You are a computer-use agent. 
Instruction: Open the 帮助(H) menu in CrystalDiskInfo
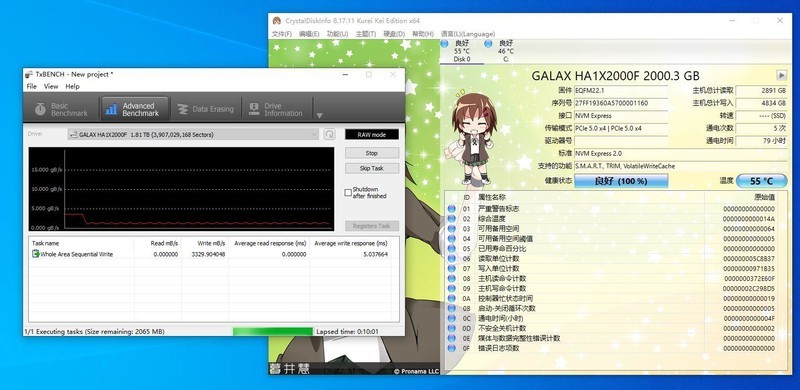coord(422,34)
